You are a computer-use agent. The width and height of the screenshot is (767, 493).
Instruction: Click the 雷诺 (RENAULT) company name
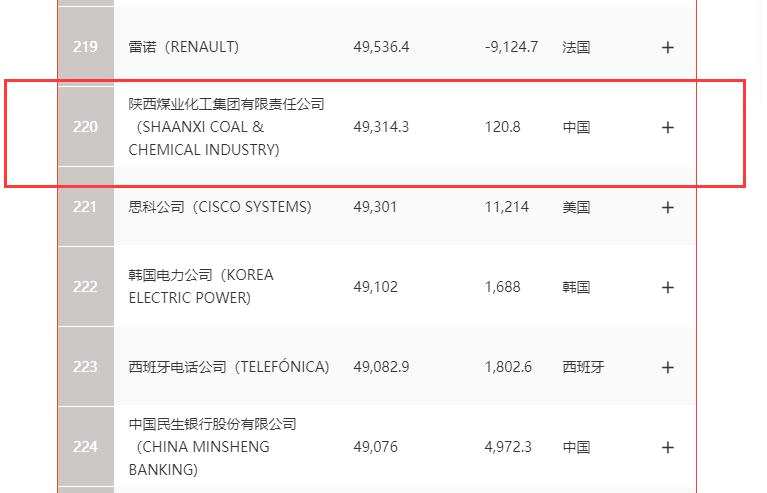(x=184, y=47)
